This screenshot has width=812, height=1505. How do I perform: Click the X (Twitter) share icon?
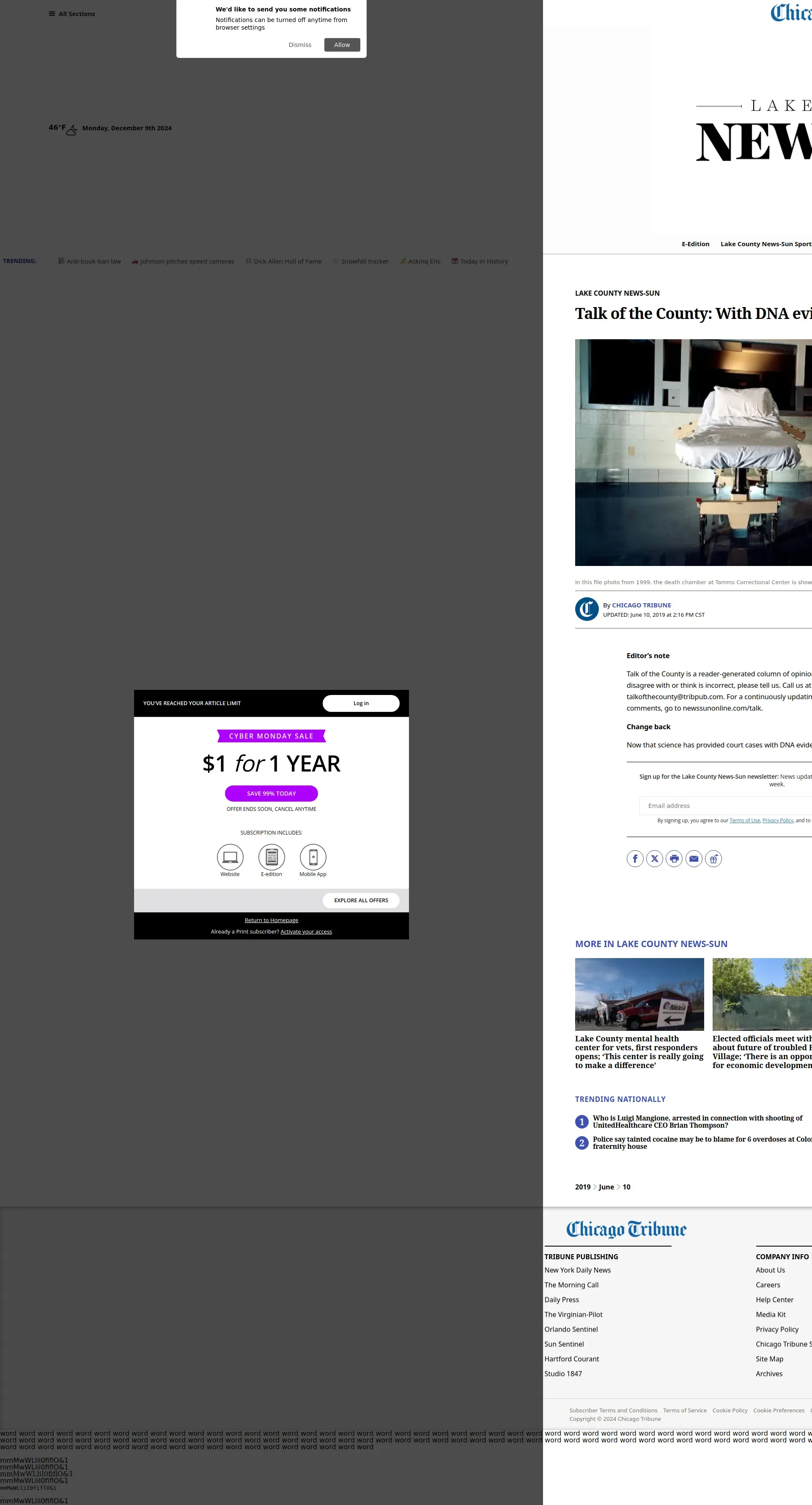[x=654, y=859]
